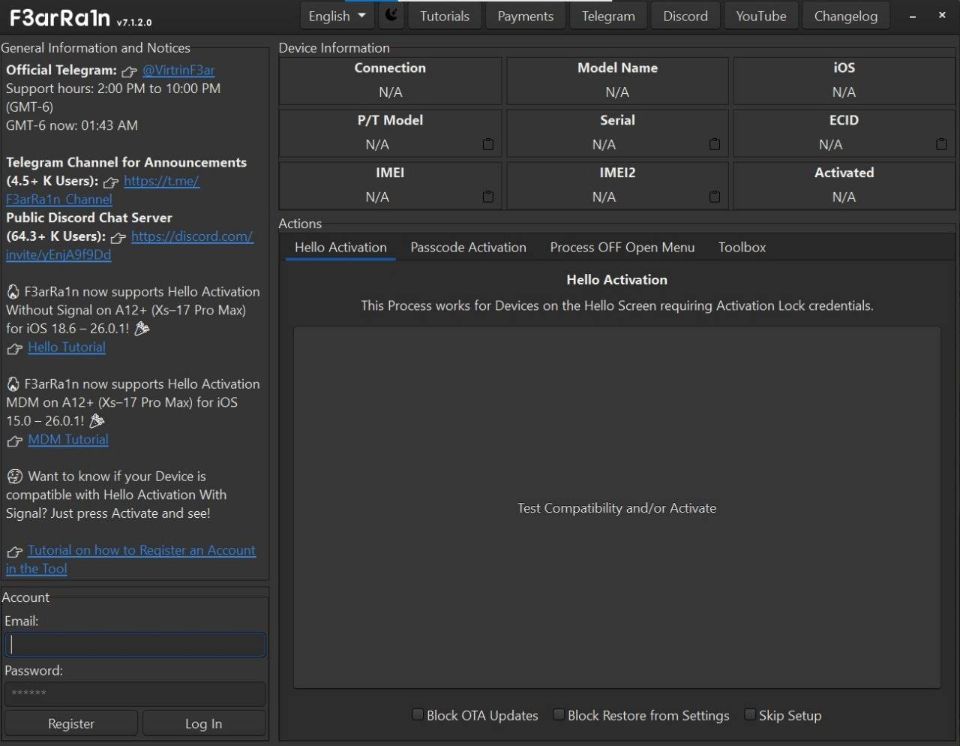Click the v7.1.2.0 version label
960x746 pixels.
point(133,22)
